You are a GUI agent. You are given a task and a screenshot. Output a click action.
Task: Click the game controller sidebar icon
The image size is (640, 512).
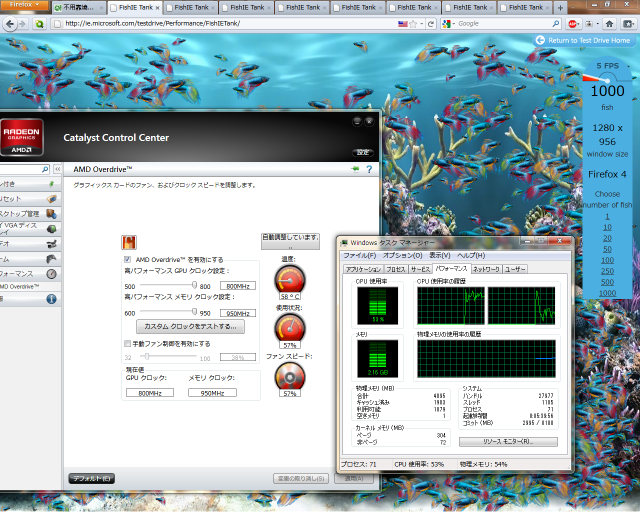pos(51,258)
